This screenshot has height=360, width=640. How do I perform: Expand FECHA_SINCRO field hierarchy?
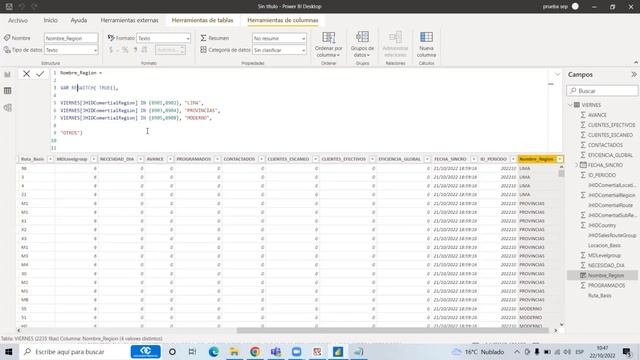(576, 165)
